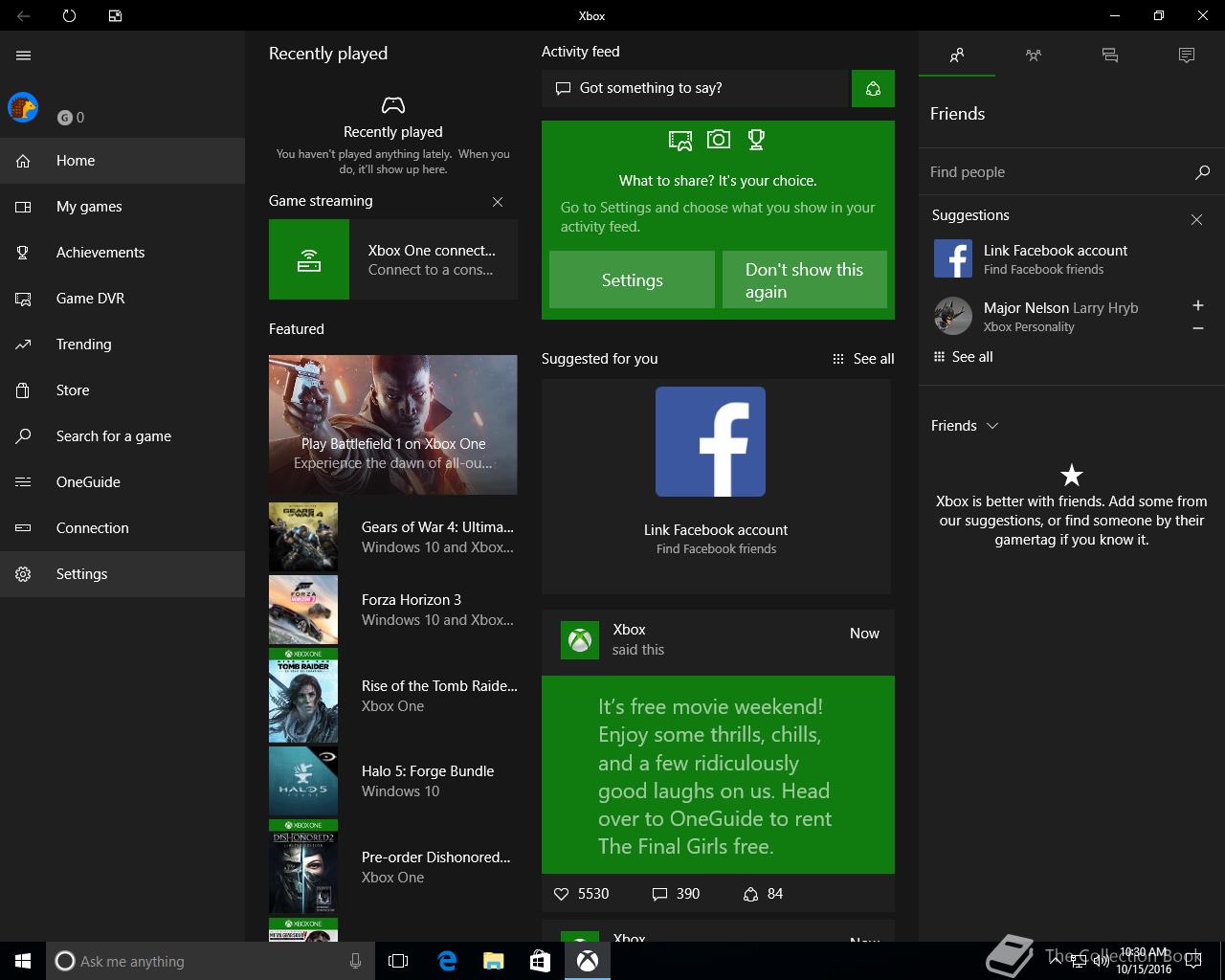Open My games section

tap(122, 207)
